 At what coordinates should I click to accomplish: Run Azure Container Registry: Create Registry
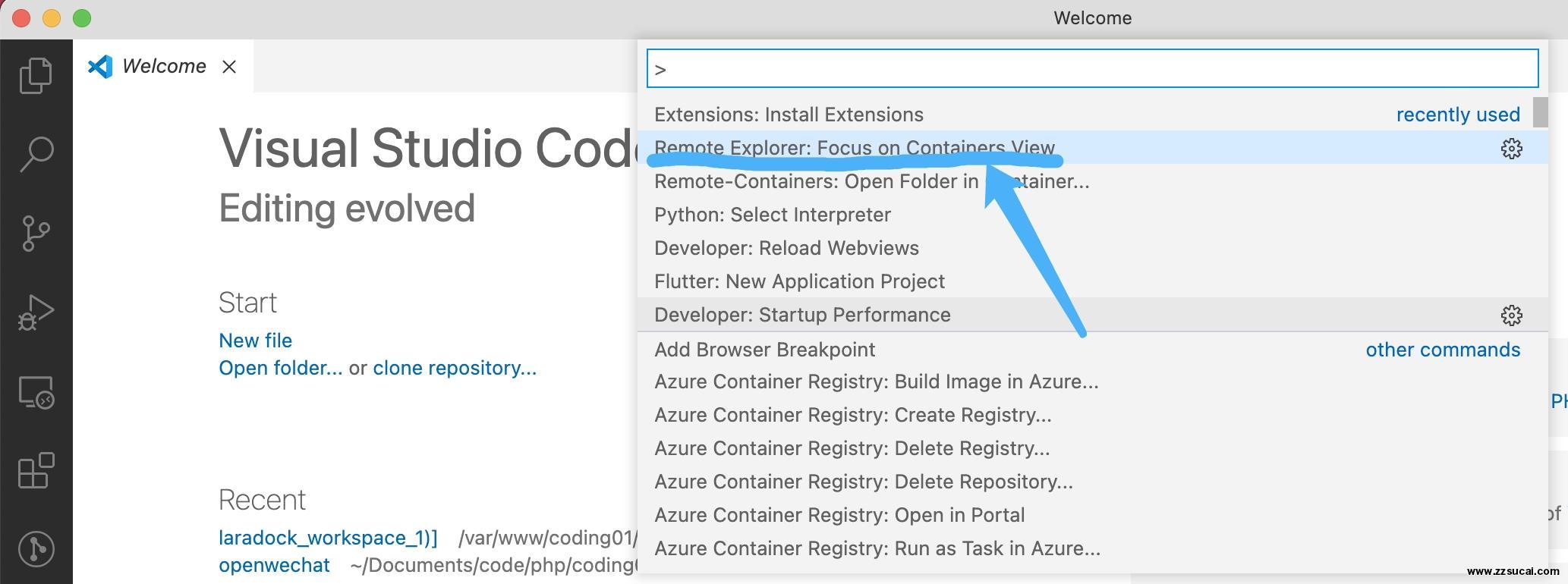[x=1092, y=415]
